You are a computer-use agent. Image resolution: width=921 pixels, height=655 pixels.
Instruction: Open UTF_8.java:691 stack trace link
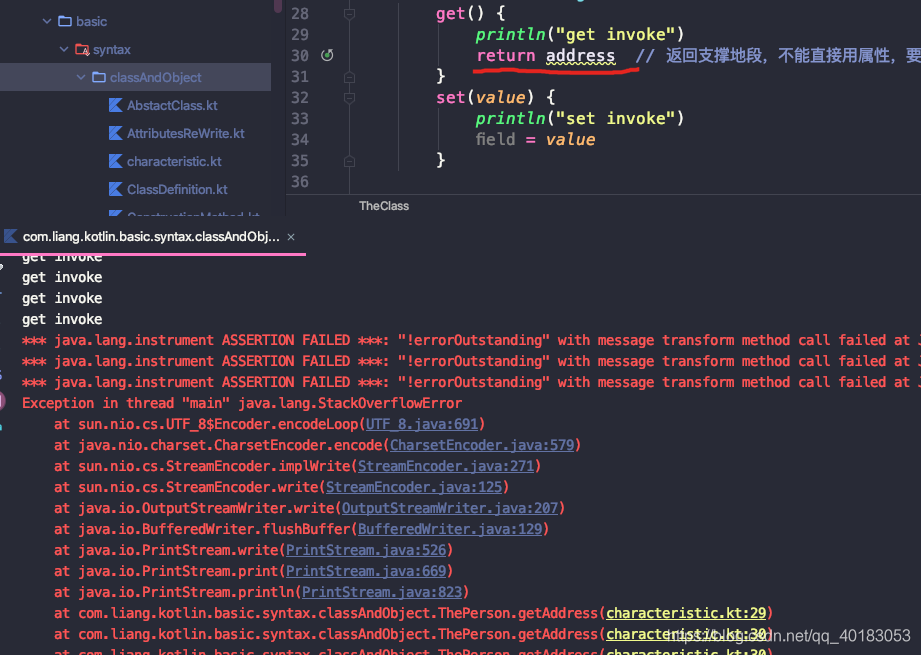coord(422,425)
